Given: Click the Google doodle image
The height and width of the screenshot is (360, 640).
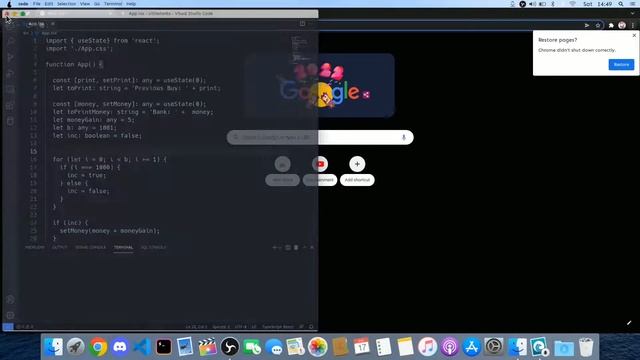Looking at the screenshot, I should pyautogui.click(x=319, y=85).
